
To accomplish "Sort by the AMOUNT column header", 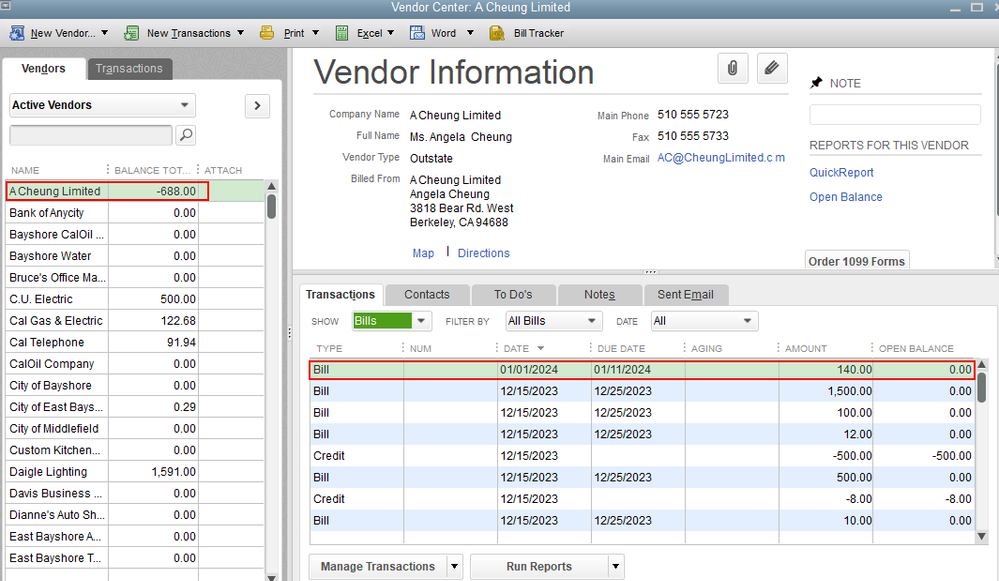I will point(805,348).
